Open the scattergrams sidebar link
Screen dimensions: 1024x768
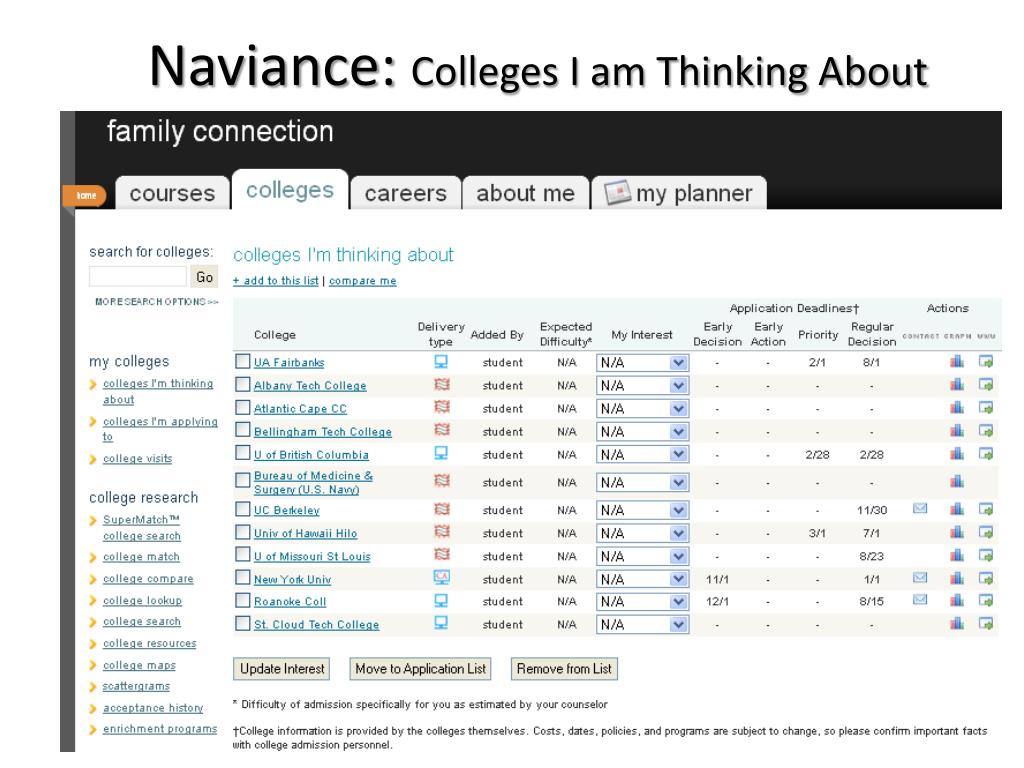136,686
